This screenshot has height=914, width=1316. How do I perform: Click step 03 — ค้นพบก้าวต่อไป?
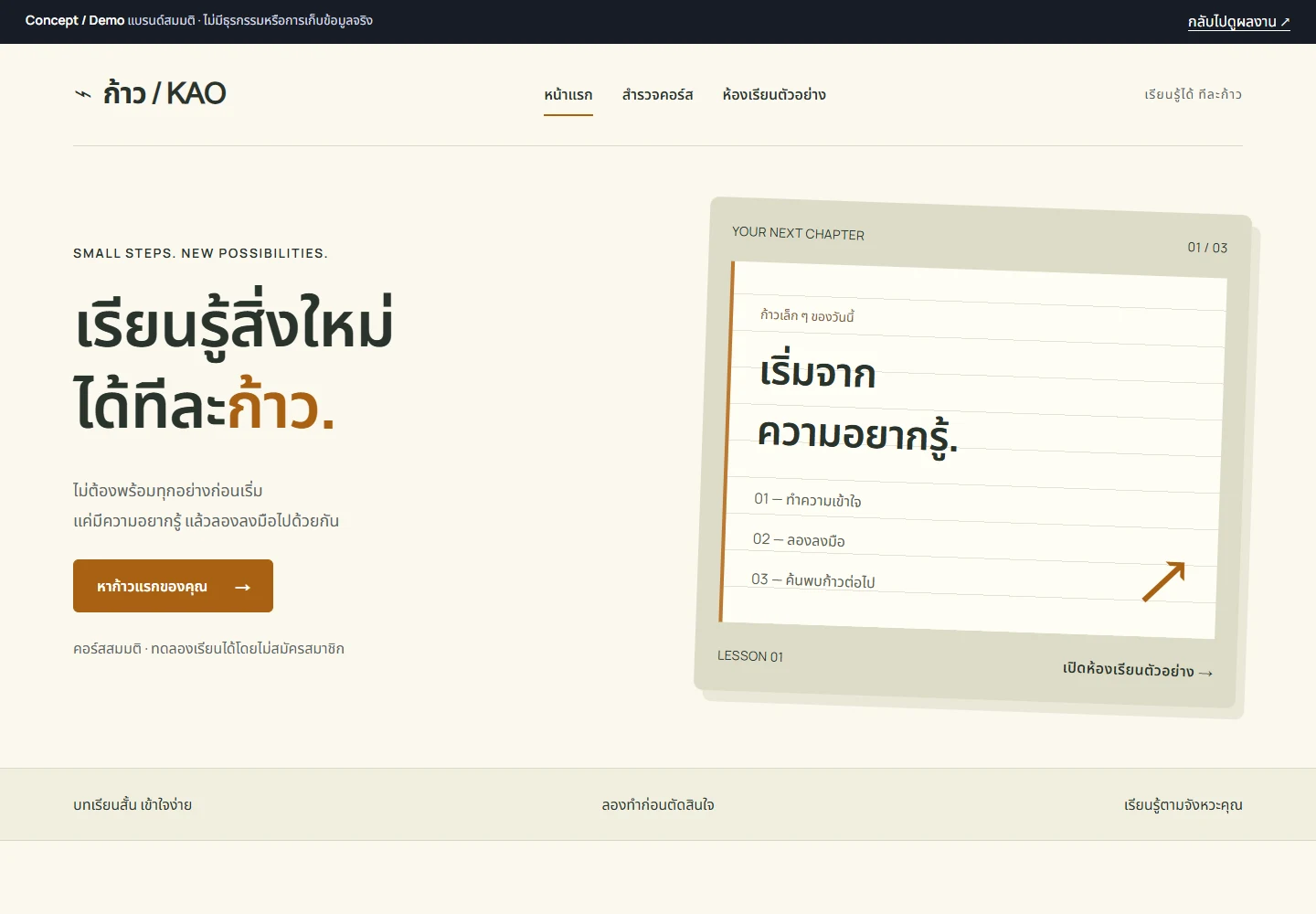(x=813, y=580)
